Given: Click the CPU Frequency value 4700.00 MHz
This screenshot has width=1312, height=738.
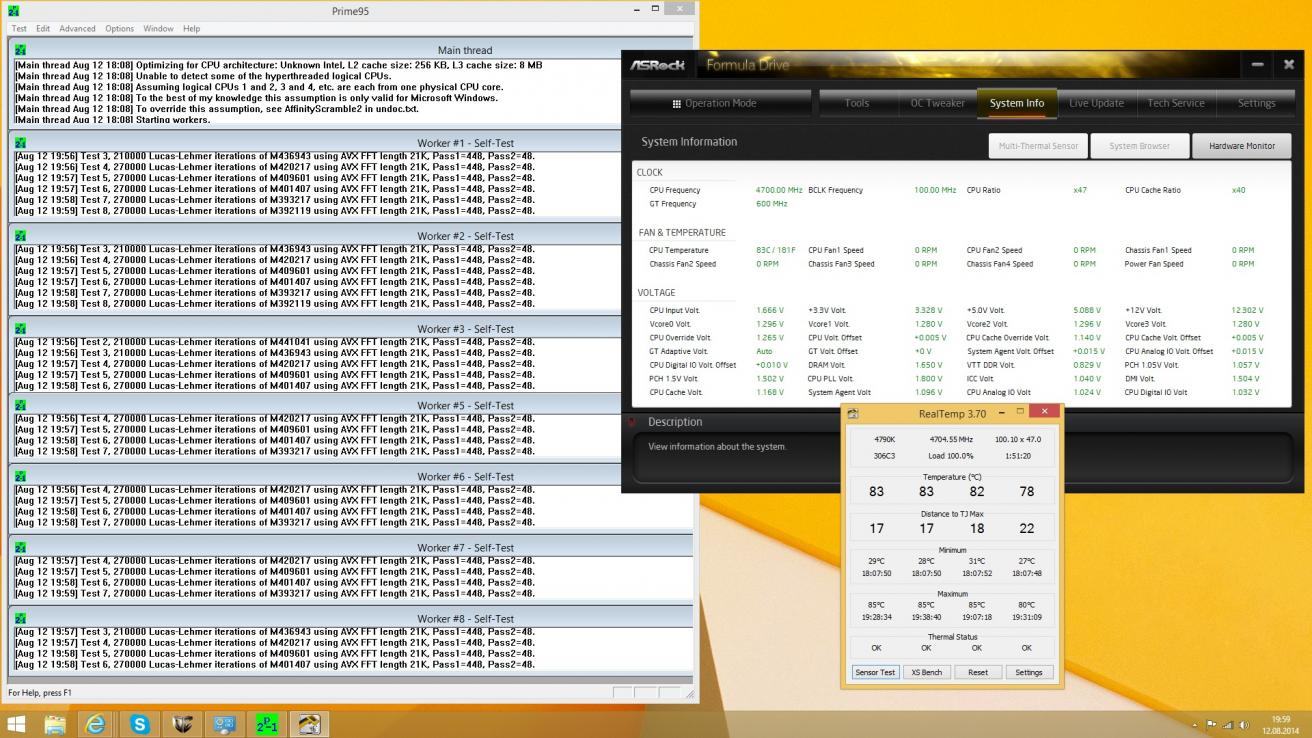Looking at the screenshot, I should click(x=779, y=190).
